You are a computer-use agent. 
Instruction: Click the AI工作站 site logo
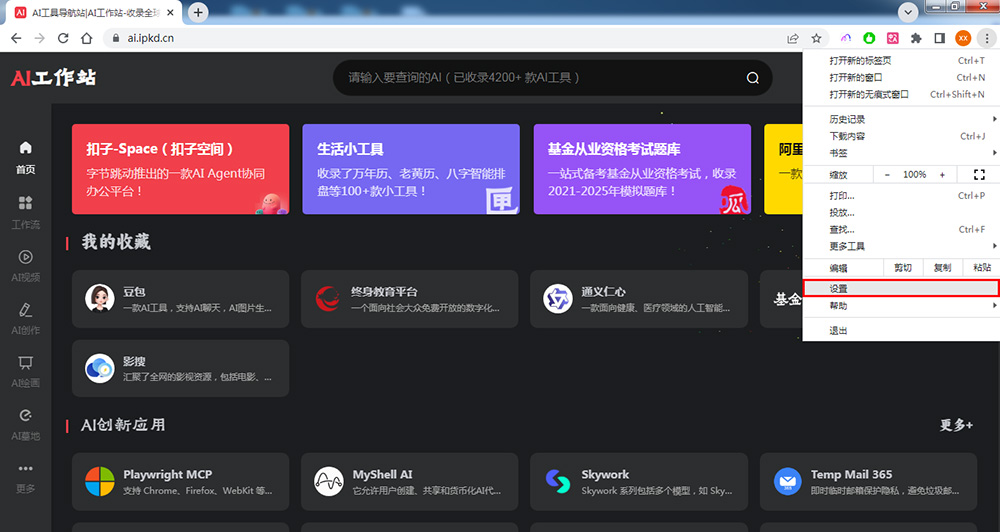click(54, 78)
